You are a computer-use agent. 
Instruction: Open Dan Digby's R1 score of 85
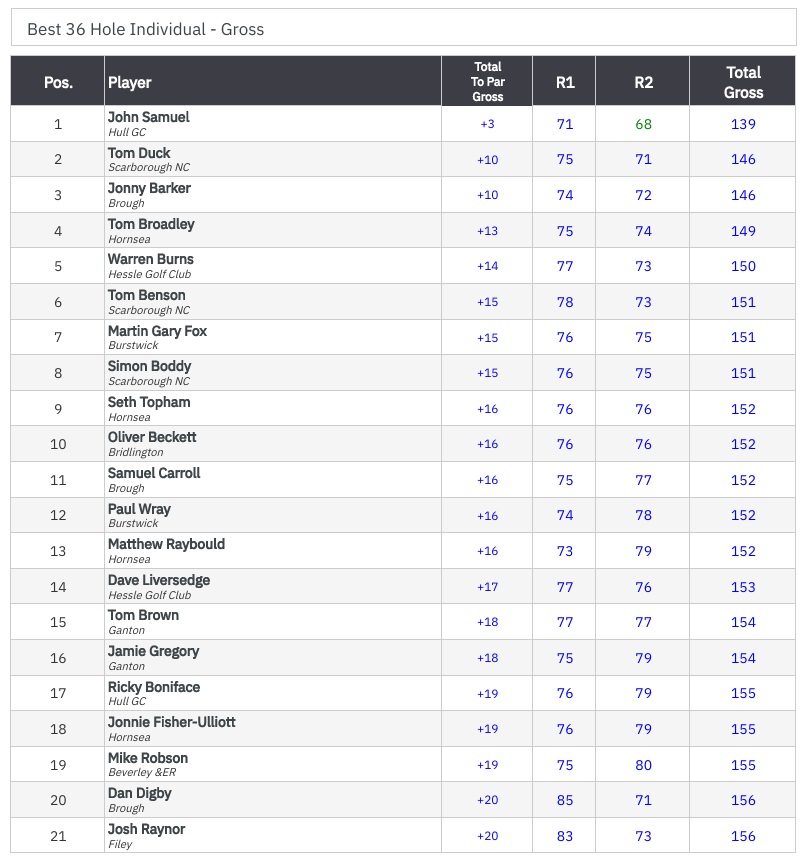565,800
